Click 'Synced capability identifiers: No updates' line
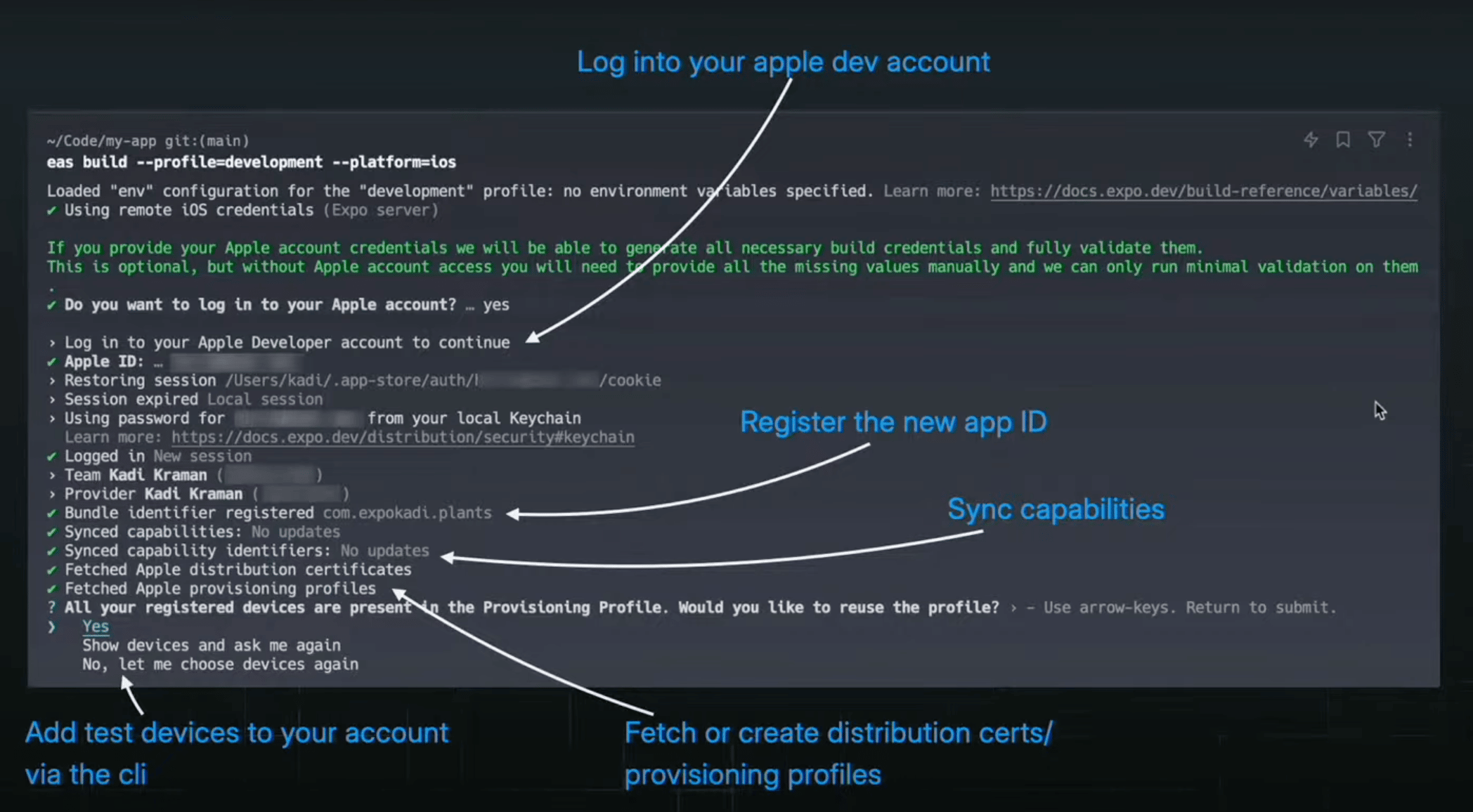Image resolution: width=1473 pixels, height=812 pixels. pyautogui.click(x=238, y=551)
